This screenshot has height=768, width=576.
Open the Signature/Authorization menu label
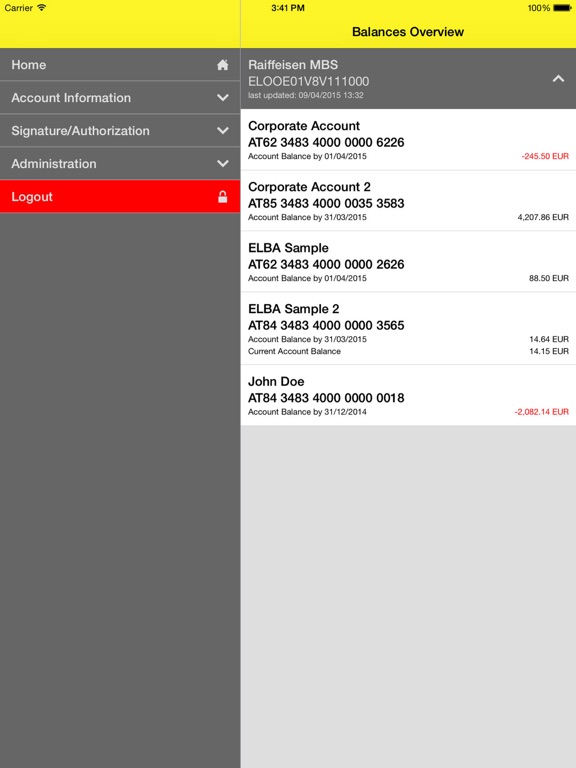click(80, 131)
